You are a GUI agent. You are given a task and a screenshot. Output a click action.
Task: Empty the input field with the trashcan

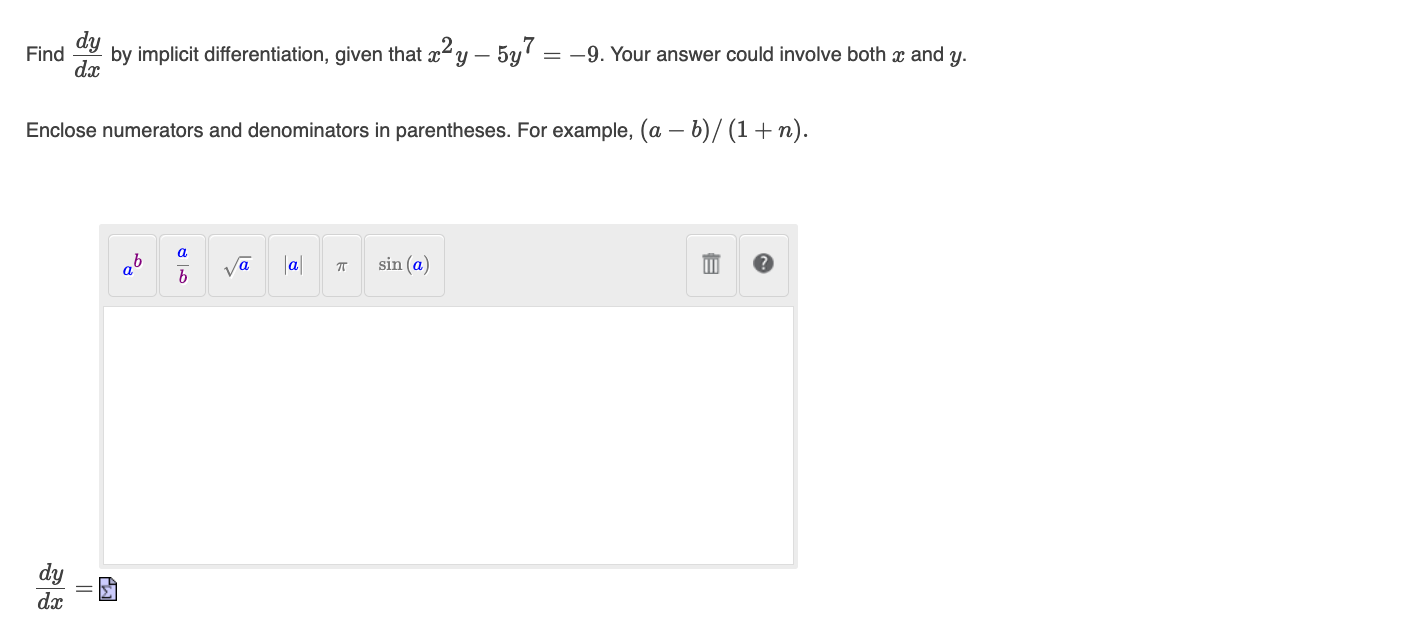710,264
